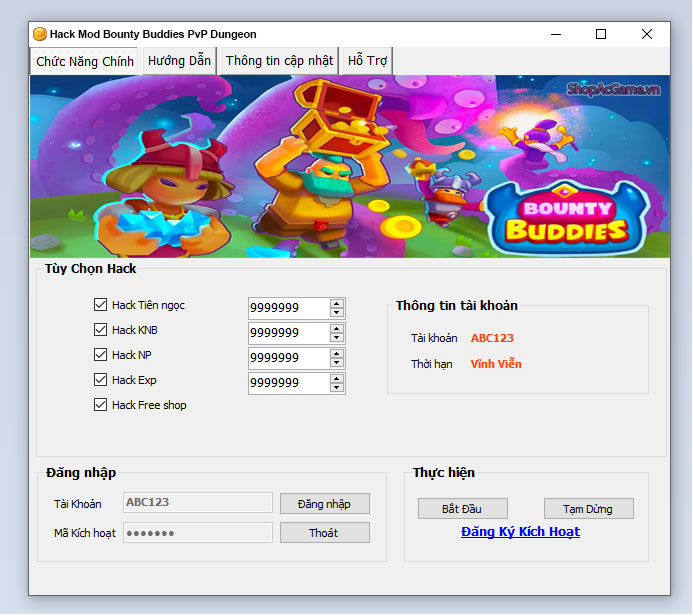Viewport: 693px width, 616px height.
Task: Click the Tùy Chọn Hack group title
Action: pyautogui.click(x=90, y=269)
